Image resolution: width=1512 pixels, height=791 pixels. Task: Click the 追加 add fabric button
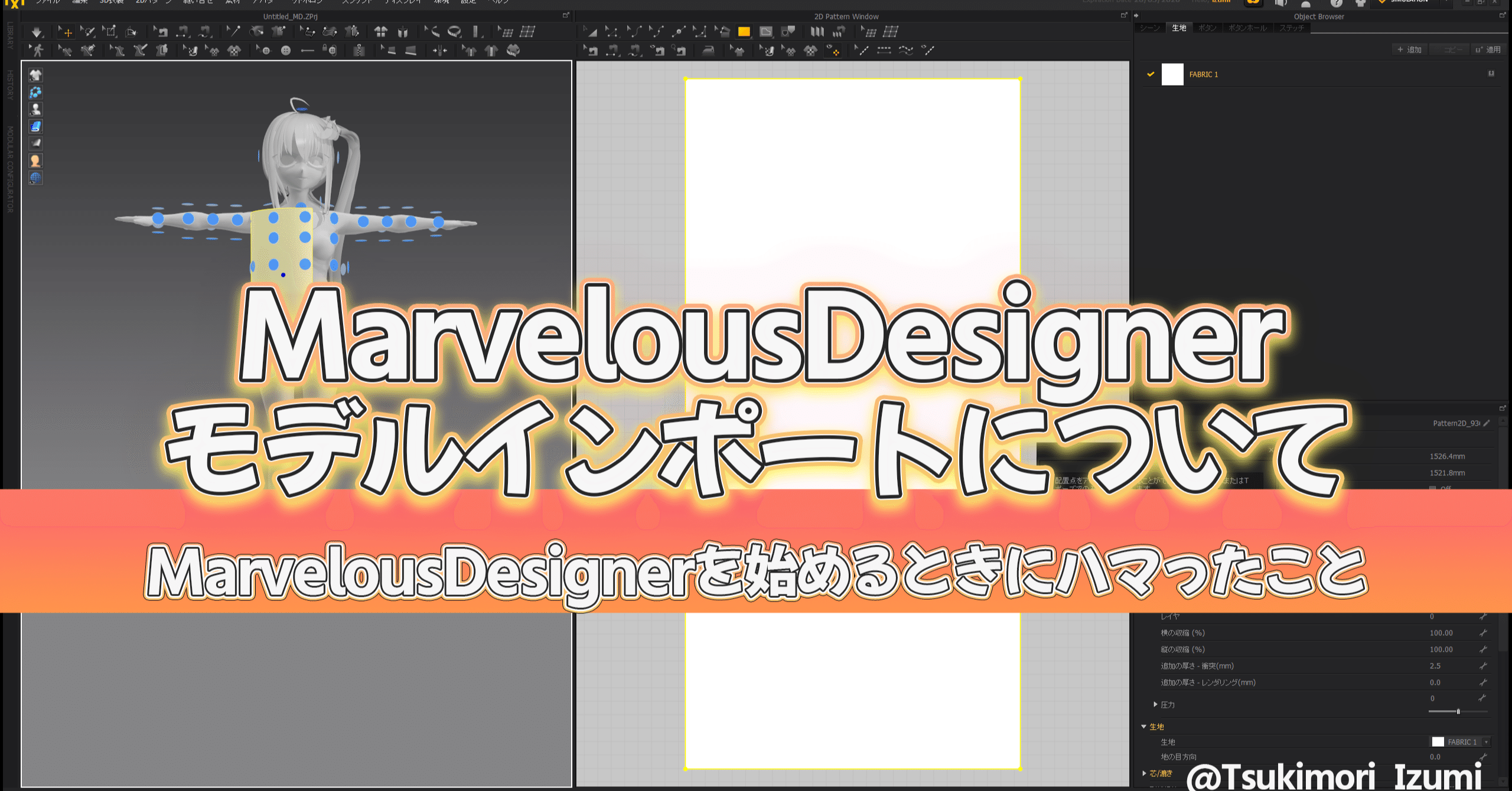(x=1409, y=50)
